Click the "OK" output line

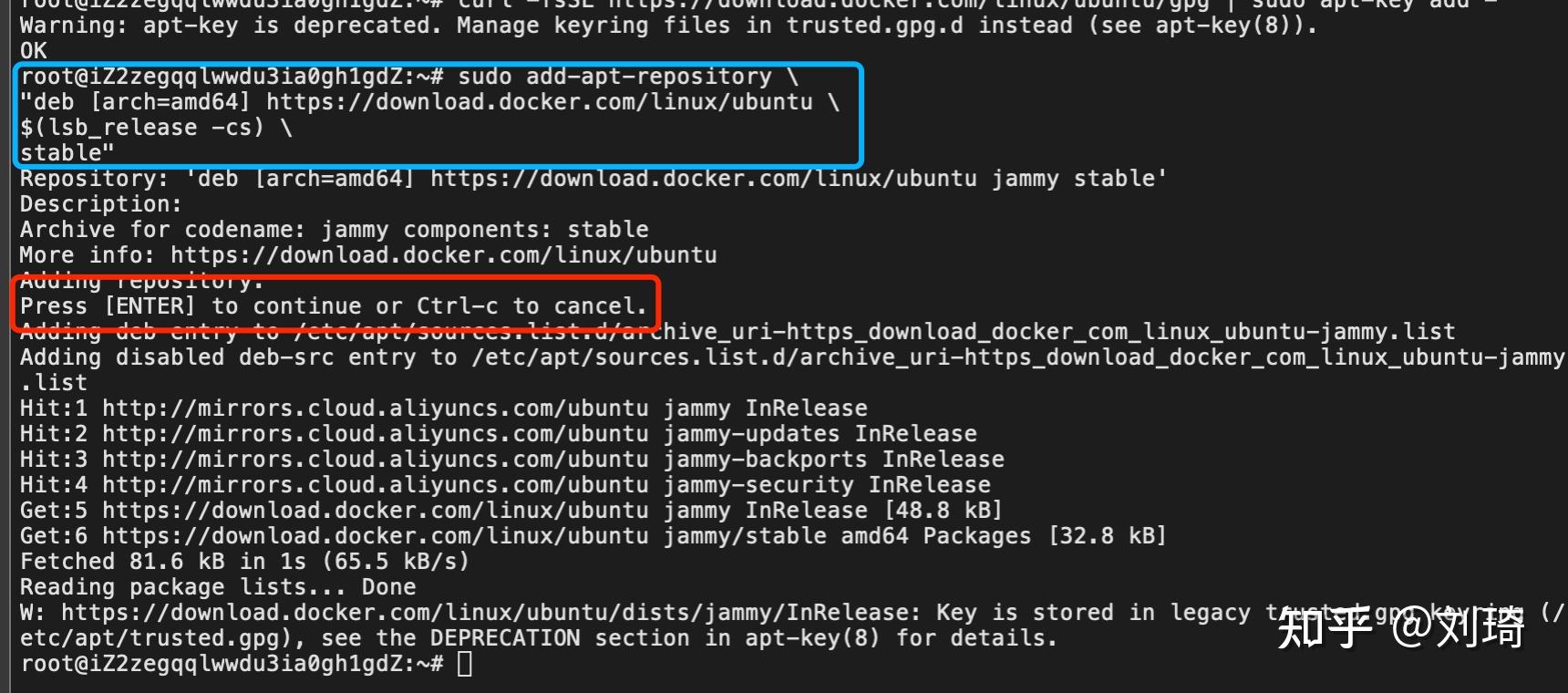pyautogui.click(x=34, y=51)
